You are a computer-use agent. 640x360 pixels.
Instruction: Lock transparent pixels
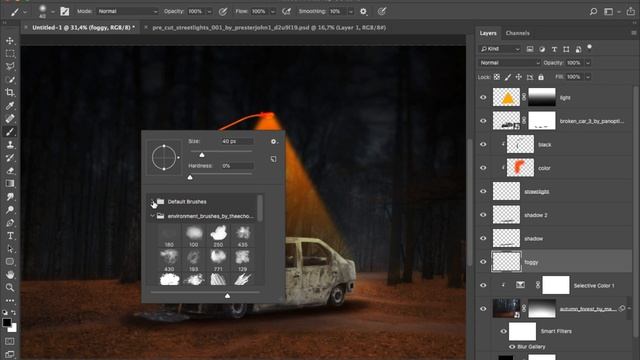(497, 77)
